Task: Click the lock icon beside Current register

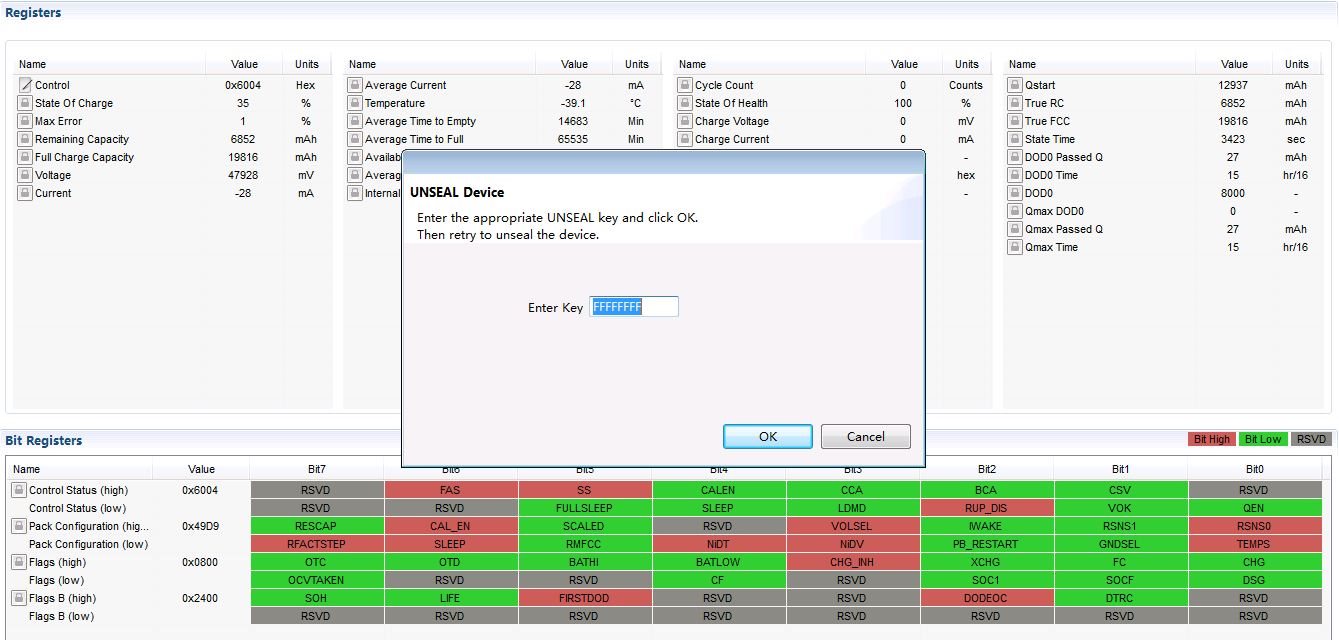Action: pyautogui.click(x=25, y=193)
